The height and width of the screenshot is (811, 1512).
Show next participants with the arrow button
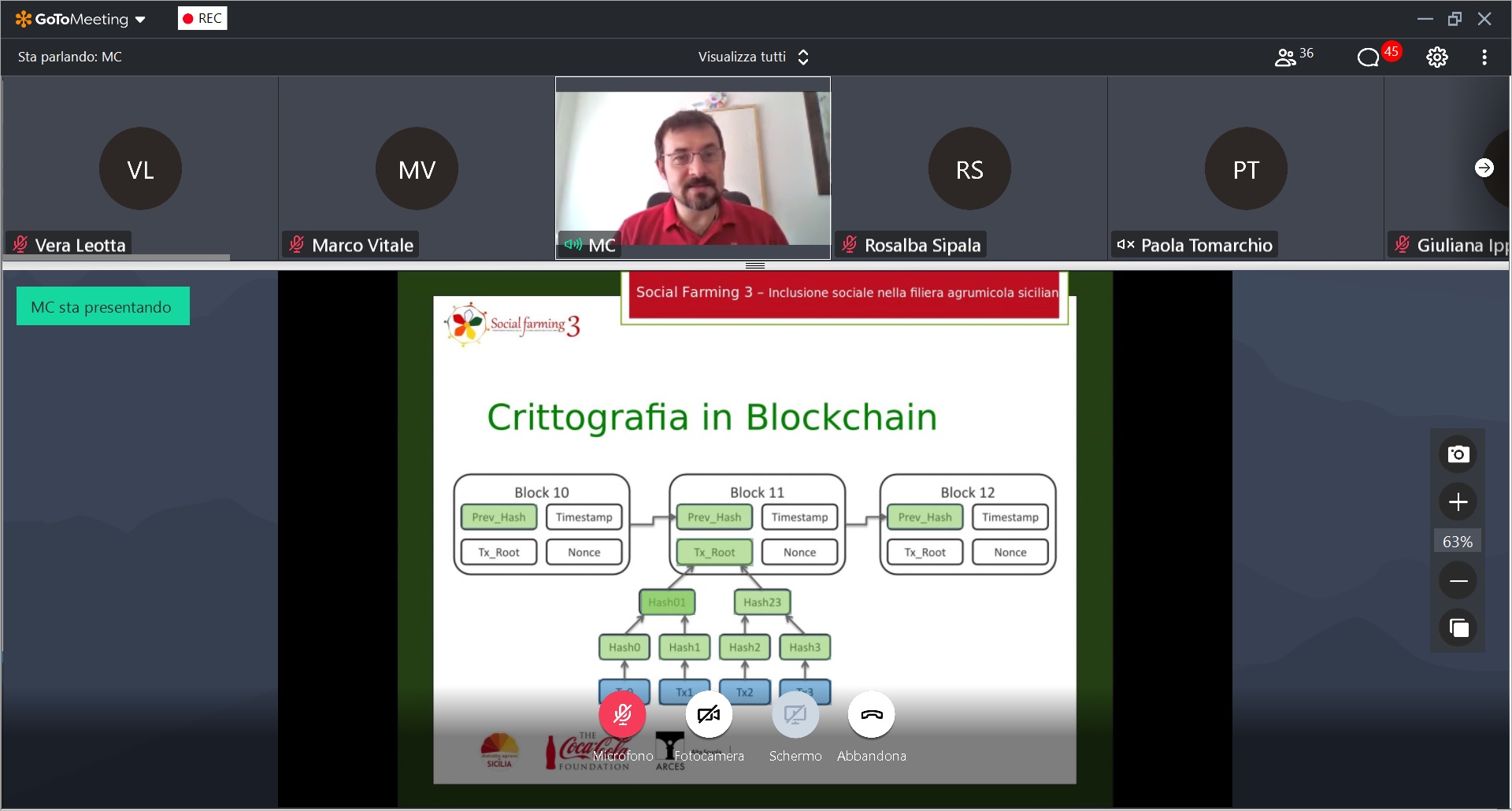click(1484, 168)
